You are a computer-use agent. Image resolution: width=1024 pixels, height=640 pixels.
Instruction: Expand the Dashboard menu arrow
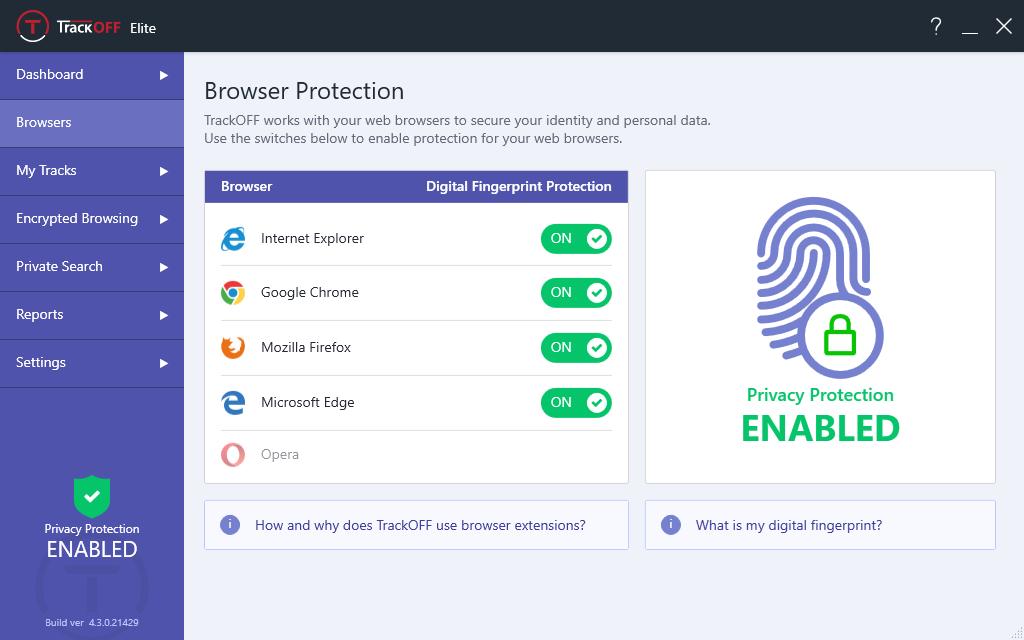164,75
